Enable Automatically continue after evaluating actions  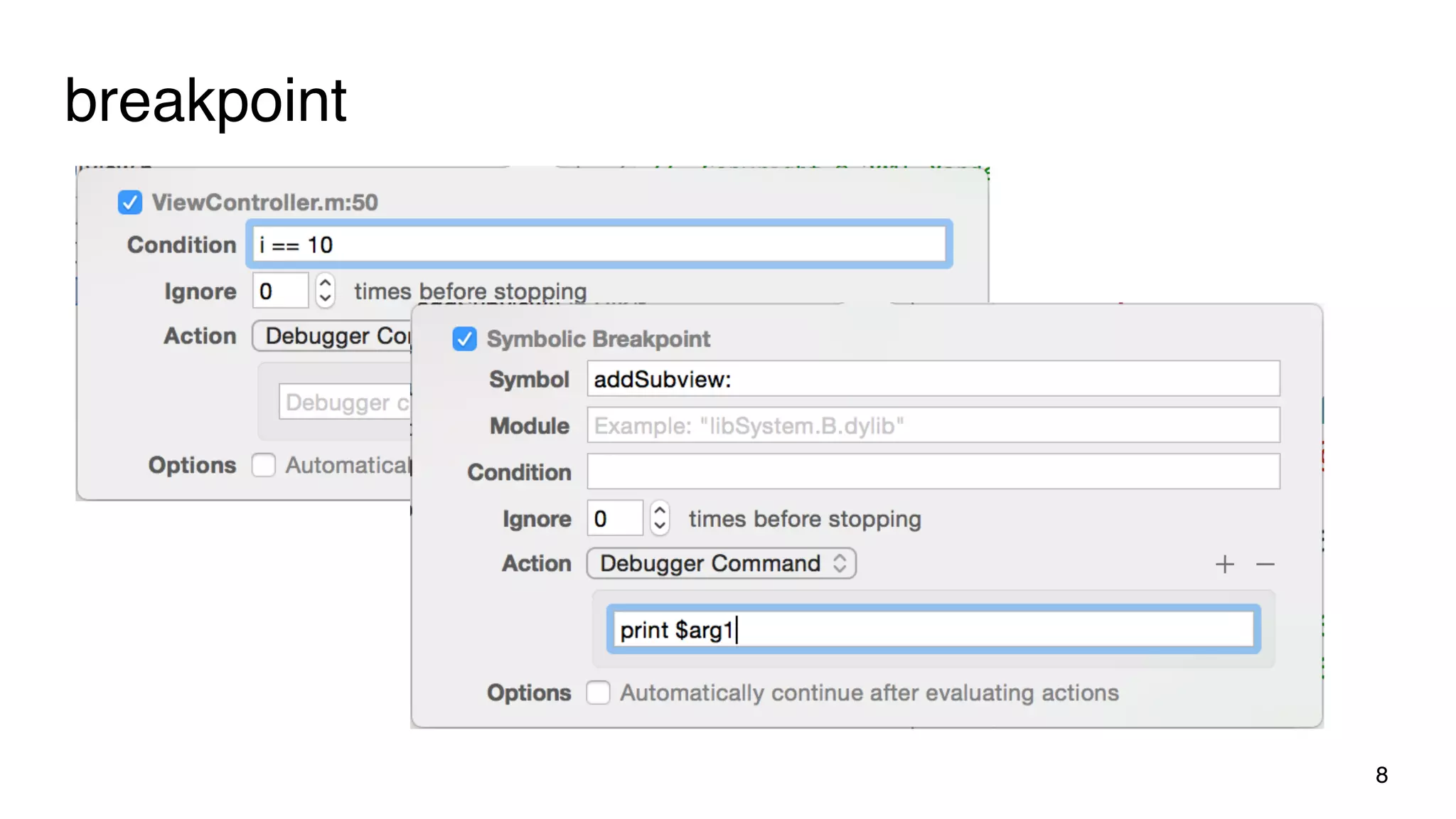598,692
